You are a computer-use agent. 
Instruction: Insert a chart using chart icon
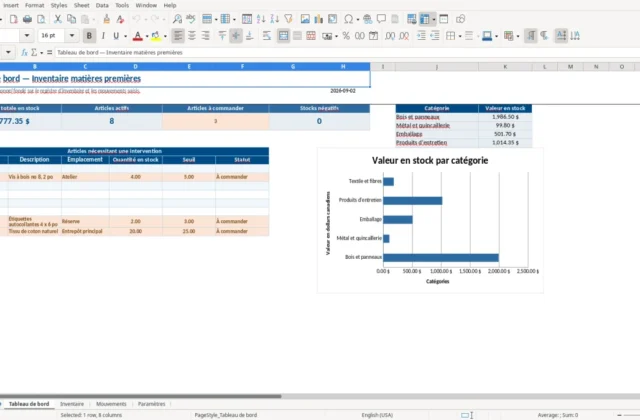[x=318, y=19]
